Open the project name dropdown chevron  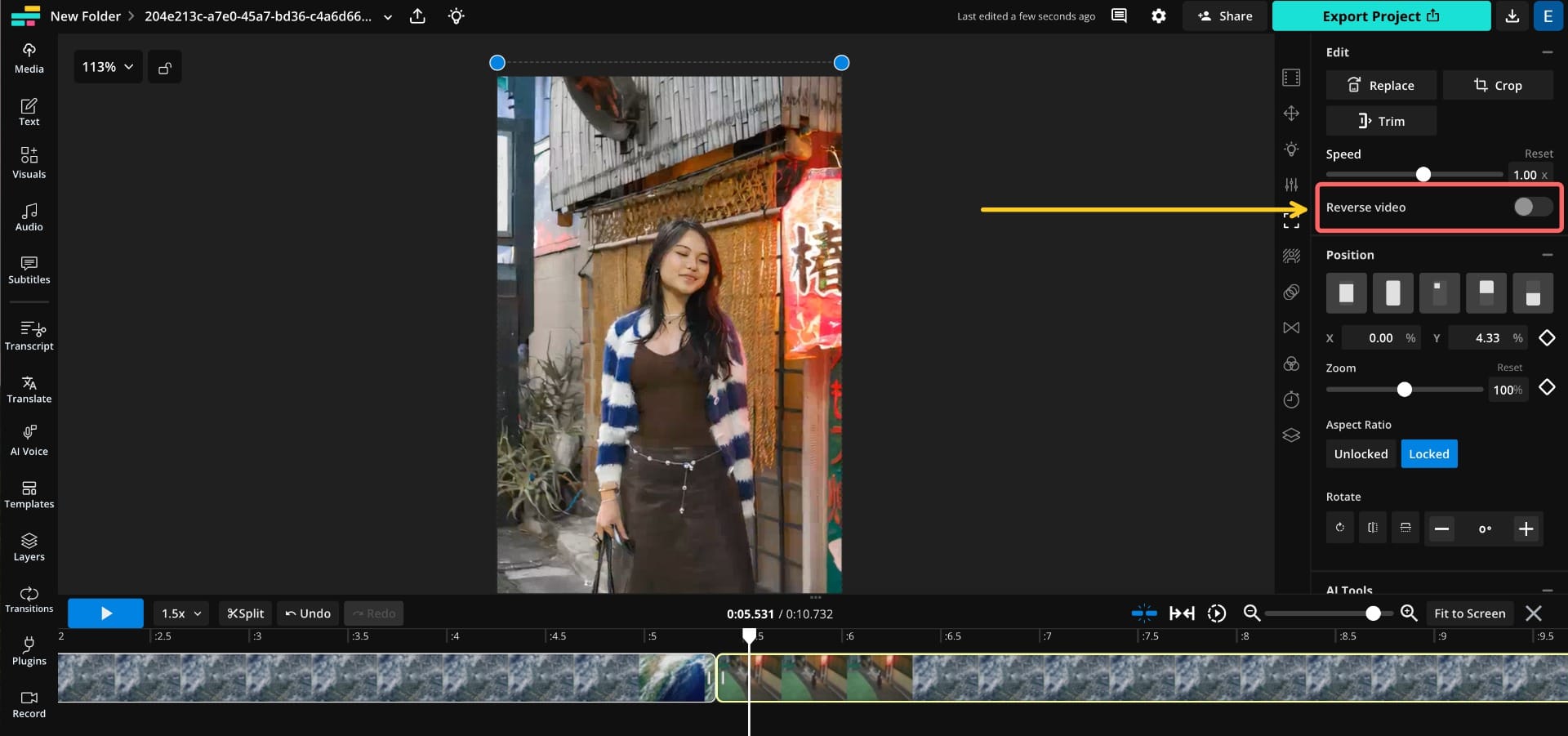[388, 16]
